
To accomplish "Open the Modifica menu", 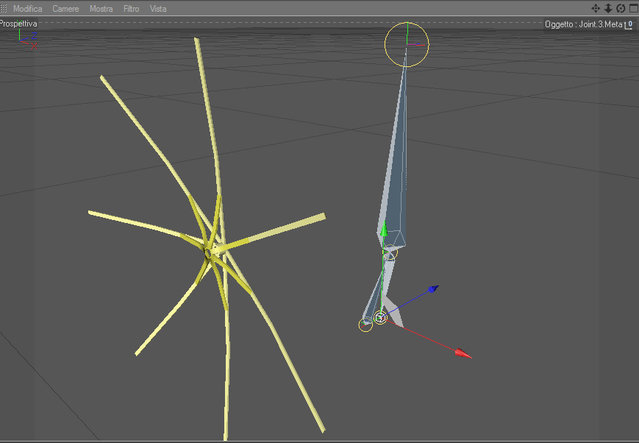I will pyautogui.click(x=28, y=9).
